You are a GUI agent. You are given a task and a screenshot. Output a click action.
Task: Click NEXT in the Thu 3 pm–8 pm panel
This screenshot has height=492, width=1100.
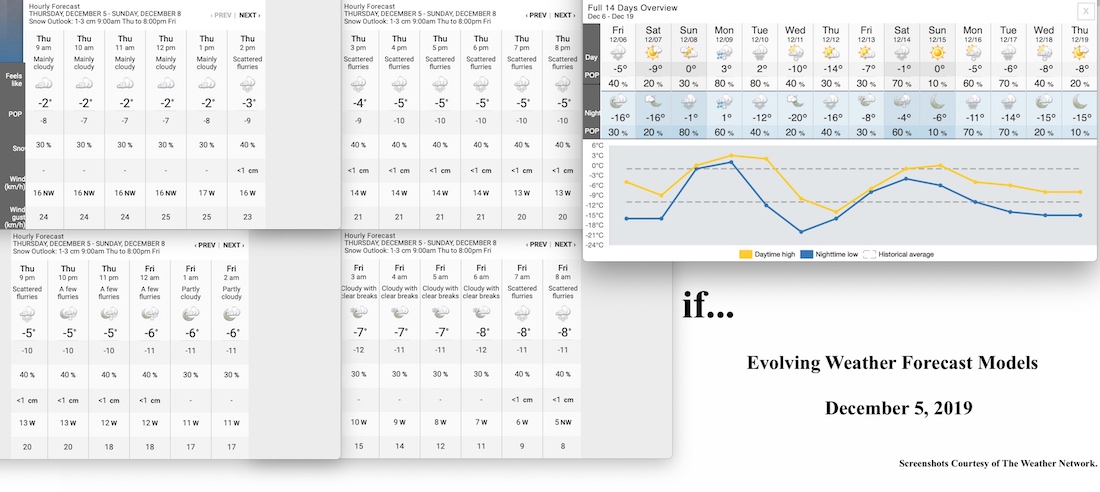tap(564, 15)
